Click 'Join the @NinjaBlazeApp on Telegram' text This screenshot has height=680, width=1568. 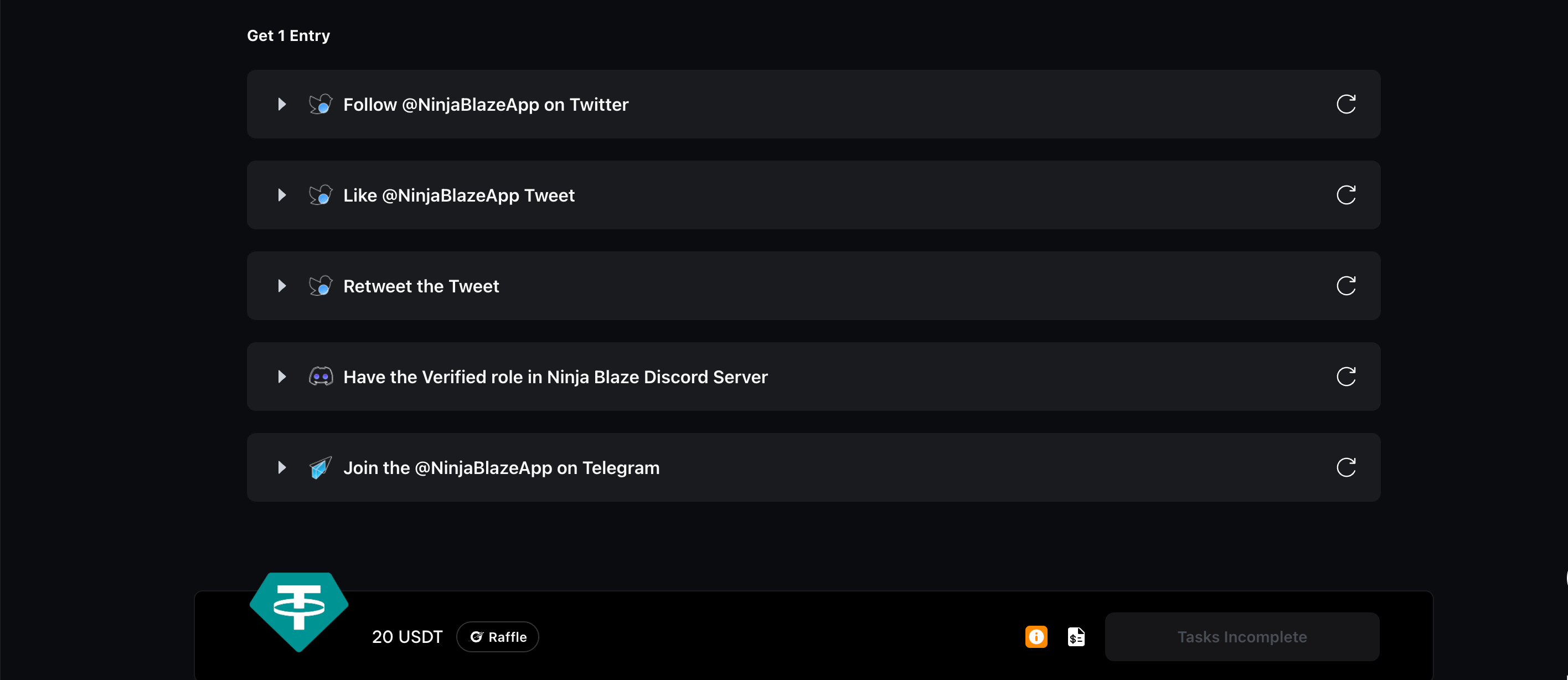(502, 467)
